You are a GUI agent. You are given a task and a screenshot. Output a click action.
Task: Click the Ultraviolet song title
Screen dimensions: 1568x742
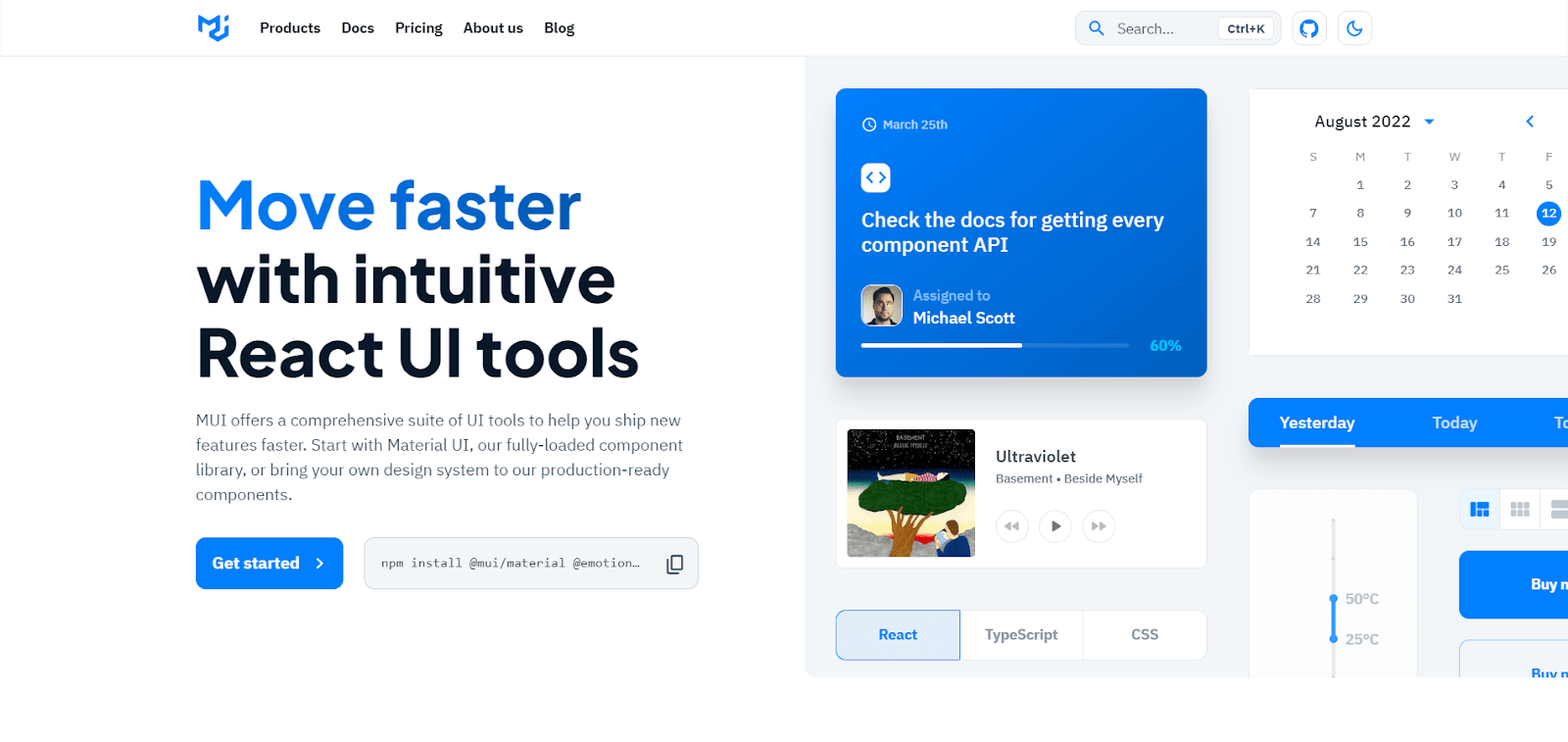pos(1036,457)
